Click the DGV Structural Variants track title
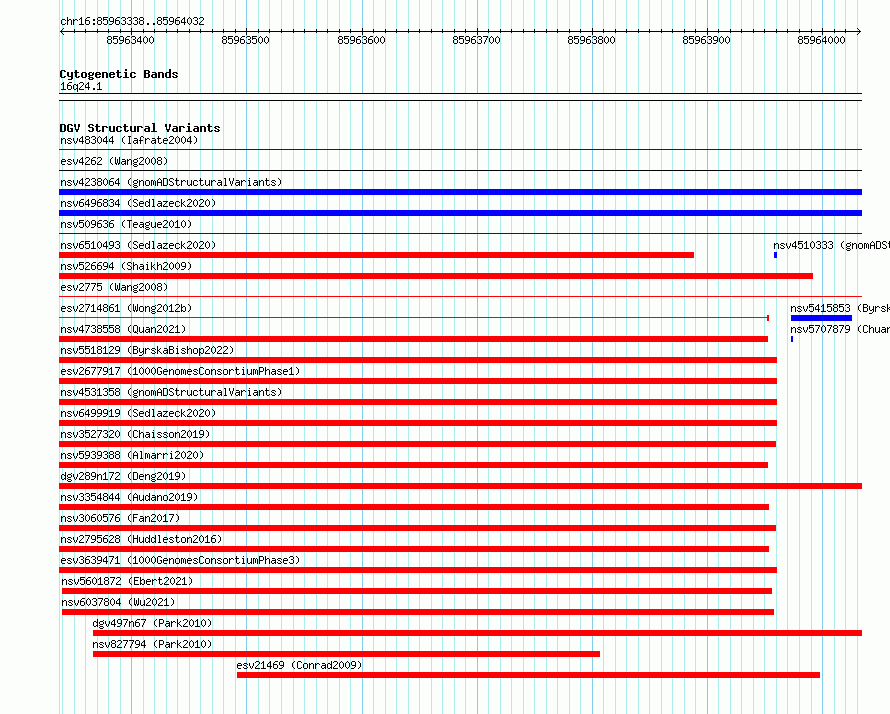The height and width of the screenshot is (714, 890). [x=140, y=128]
